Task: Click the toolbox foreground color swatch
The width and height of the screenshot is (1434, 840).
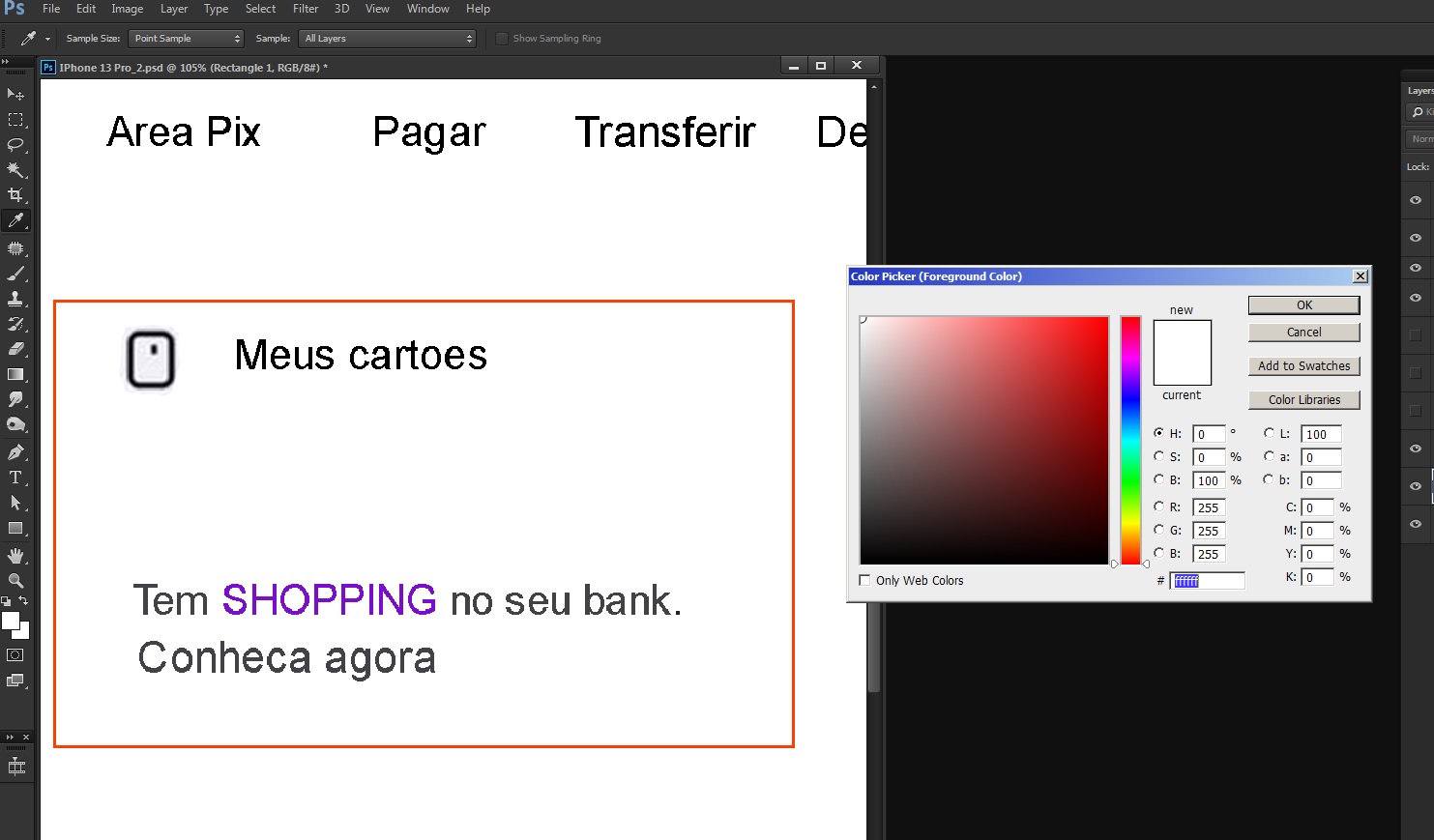Action: (x=10, y=621)
